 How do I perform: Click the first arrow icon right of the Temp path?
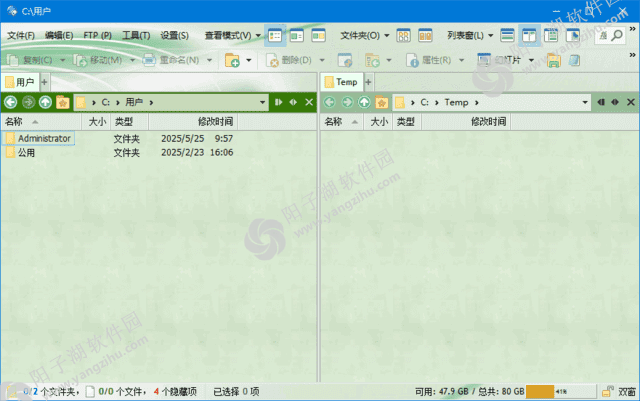pos(601,102)
